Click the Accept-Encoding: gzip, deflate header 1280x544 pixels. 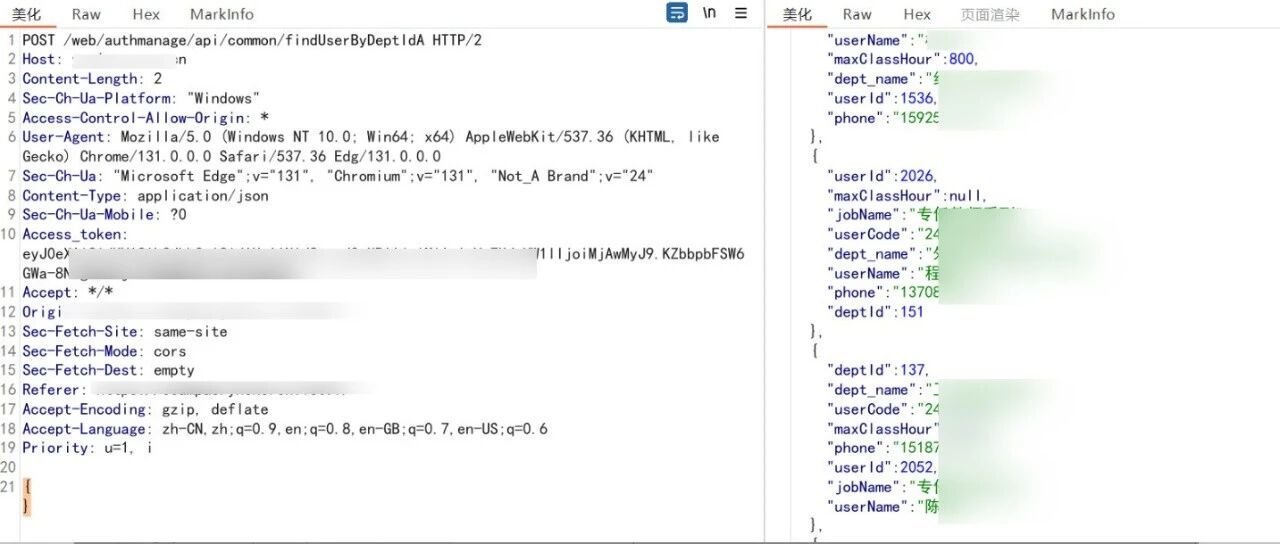click(146, 410)
